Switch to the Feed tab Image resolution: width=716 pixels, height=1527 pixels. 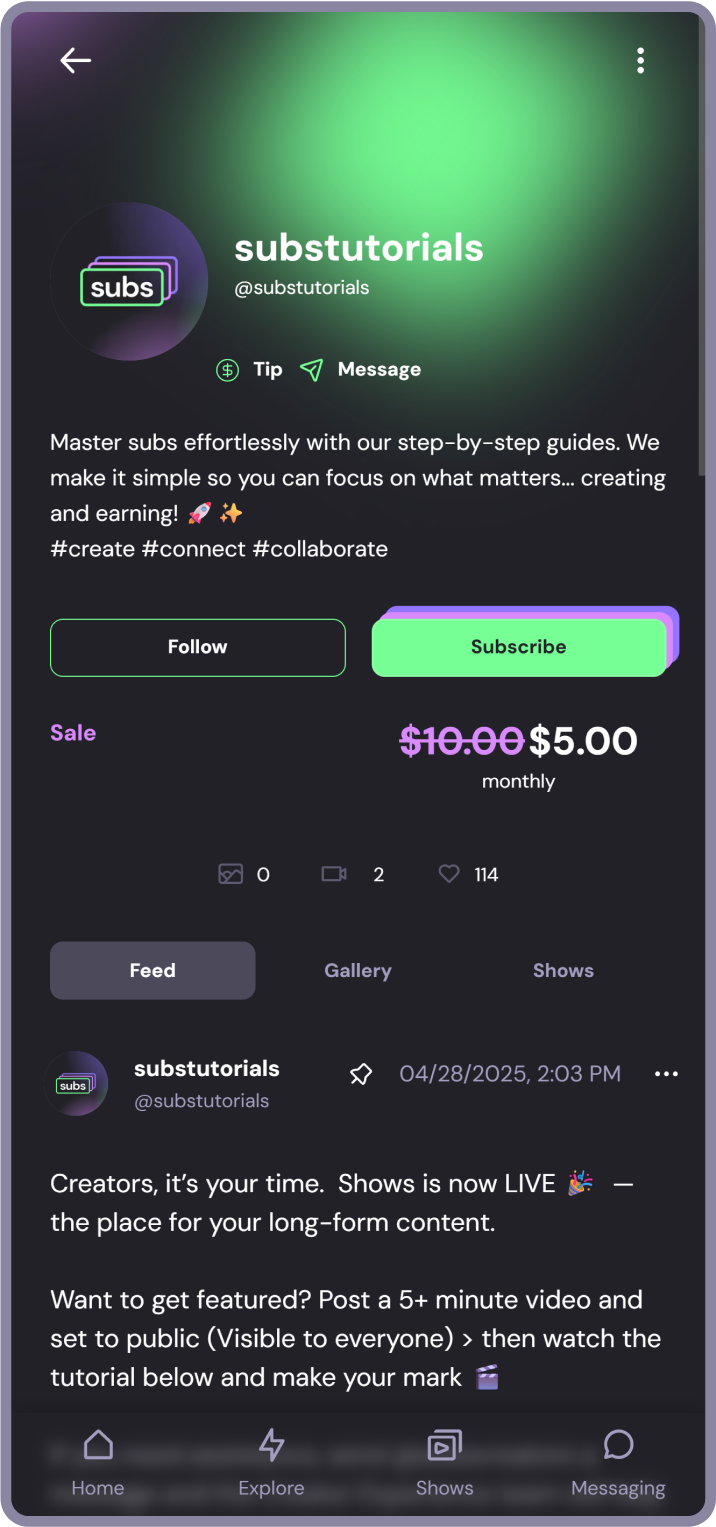point(152,970)
